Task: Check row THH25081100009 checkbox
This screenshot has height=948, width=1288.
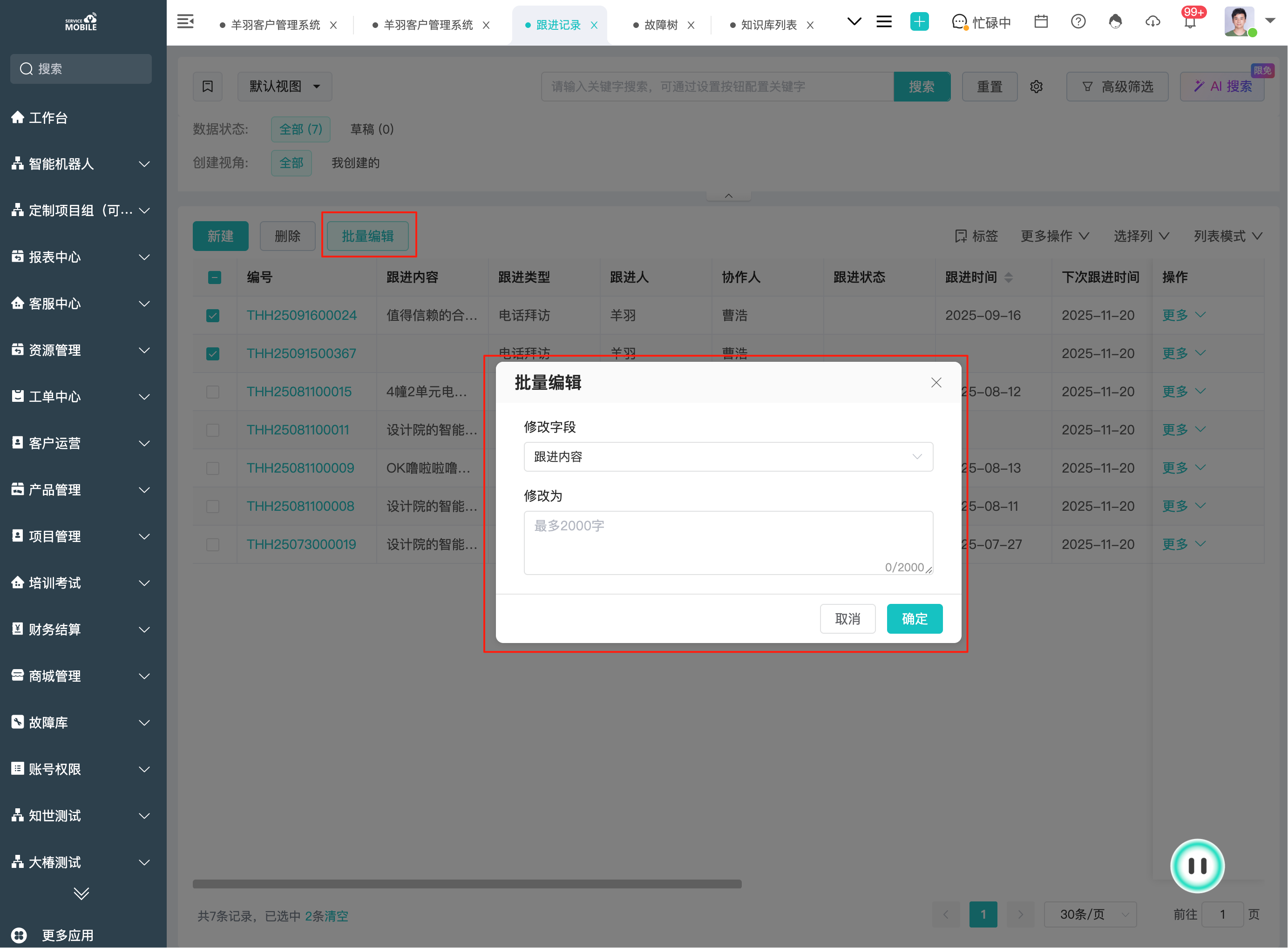Action: click(x=212, y=468)
